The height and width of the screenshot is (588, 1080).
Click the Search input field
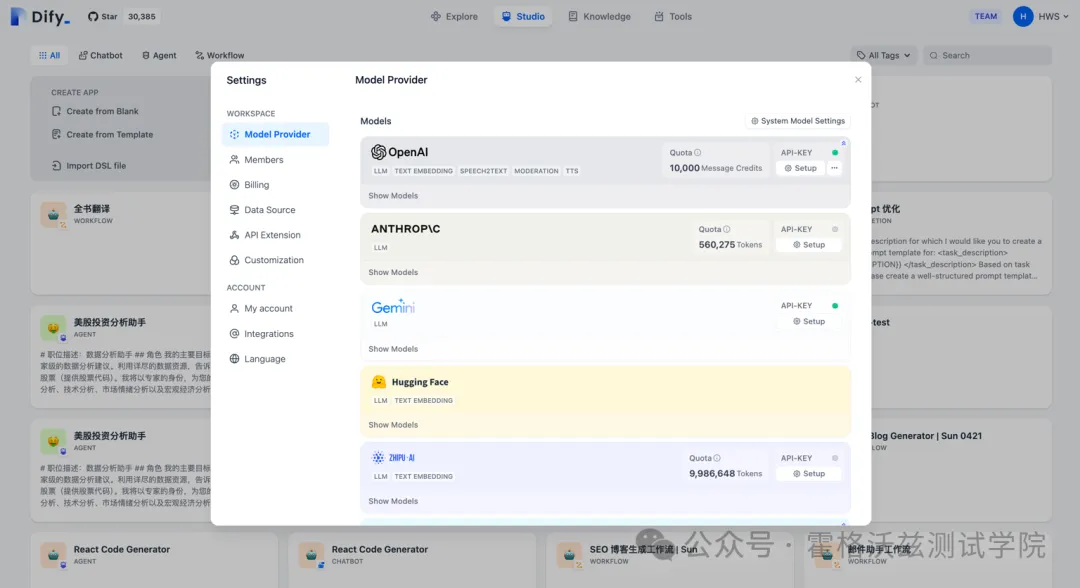pyautogui.click(x=988, y=55)
